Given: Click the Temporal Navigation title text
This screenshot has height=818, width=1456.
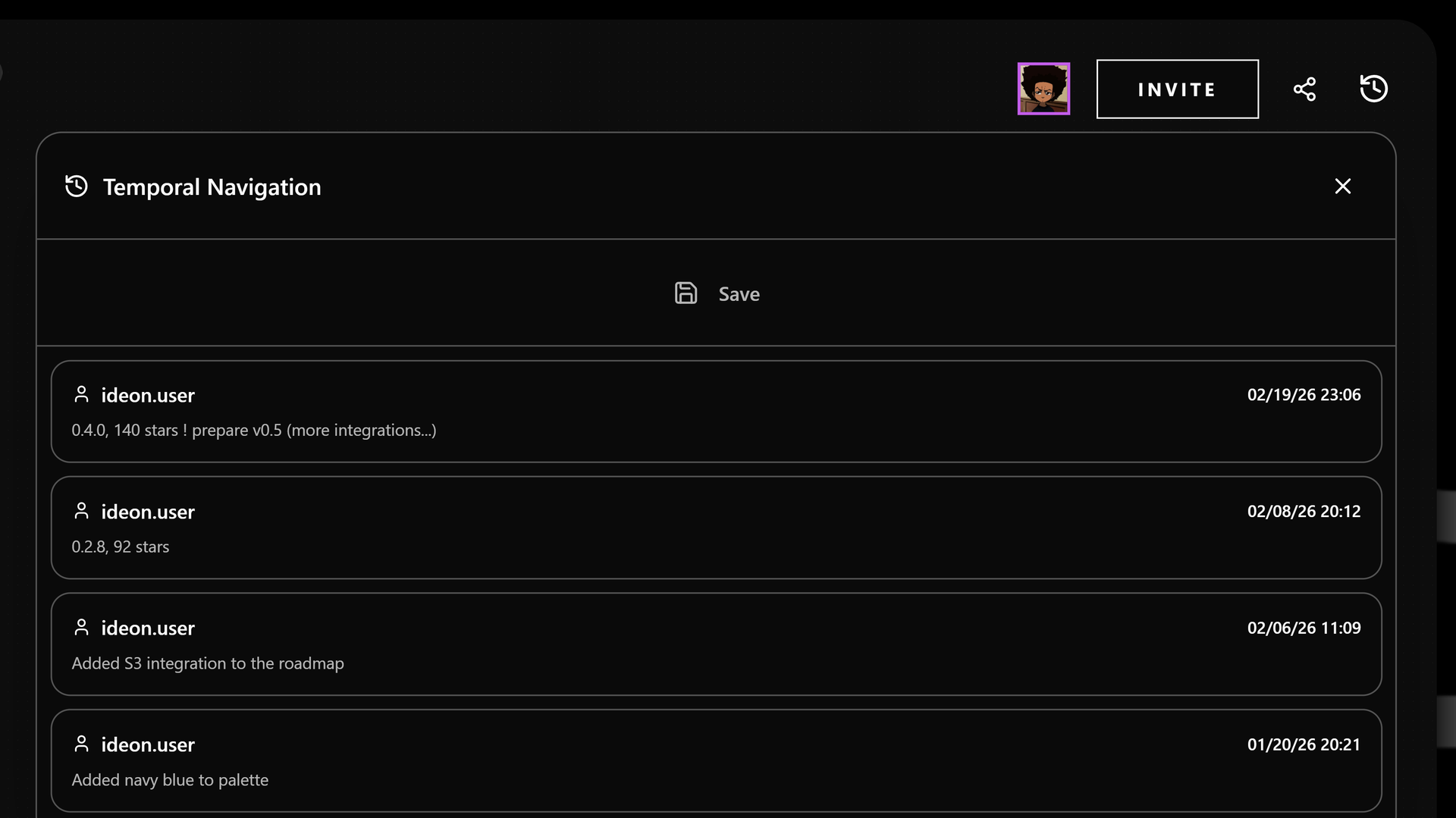Looking at the screenshot, I should (212, 187).
